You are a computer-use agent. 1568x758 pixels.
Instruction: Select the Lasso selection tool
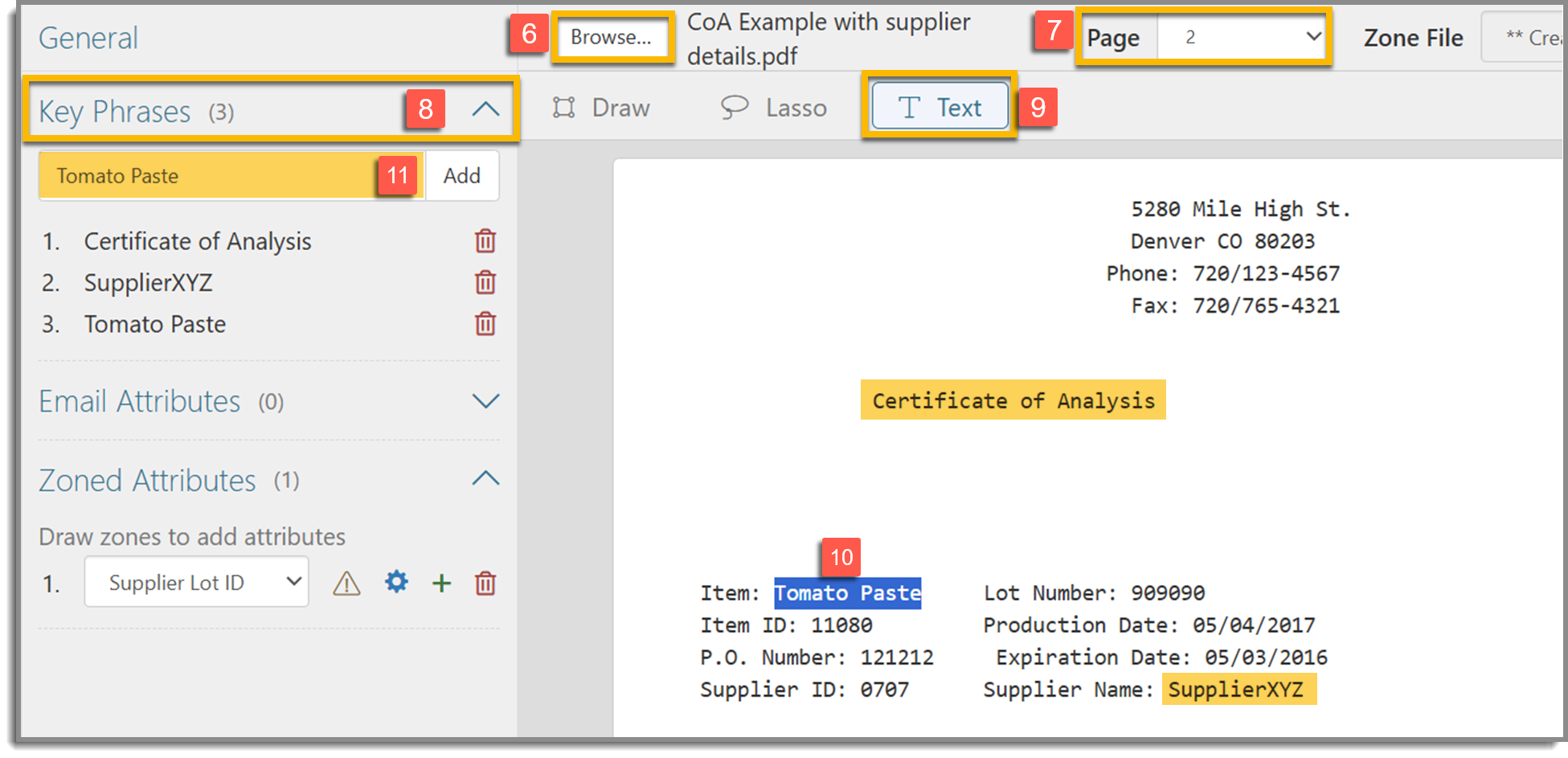772,107
